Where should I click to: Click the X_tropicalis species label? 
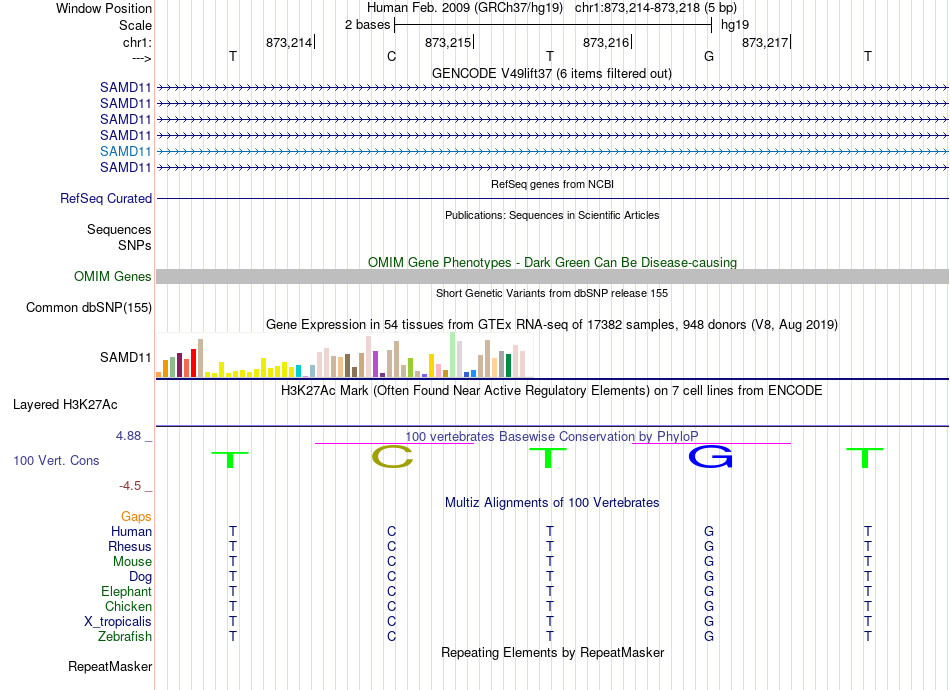(118, 622)
